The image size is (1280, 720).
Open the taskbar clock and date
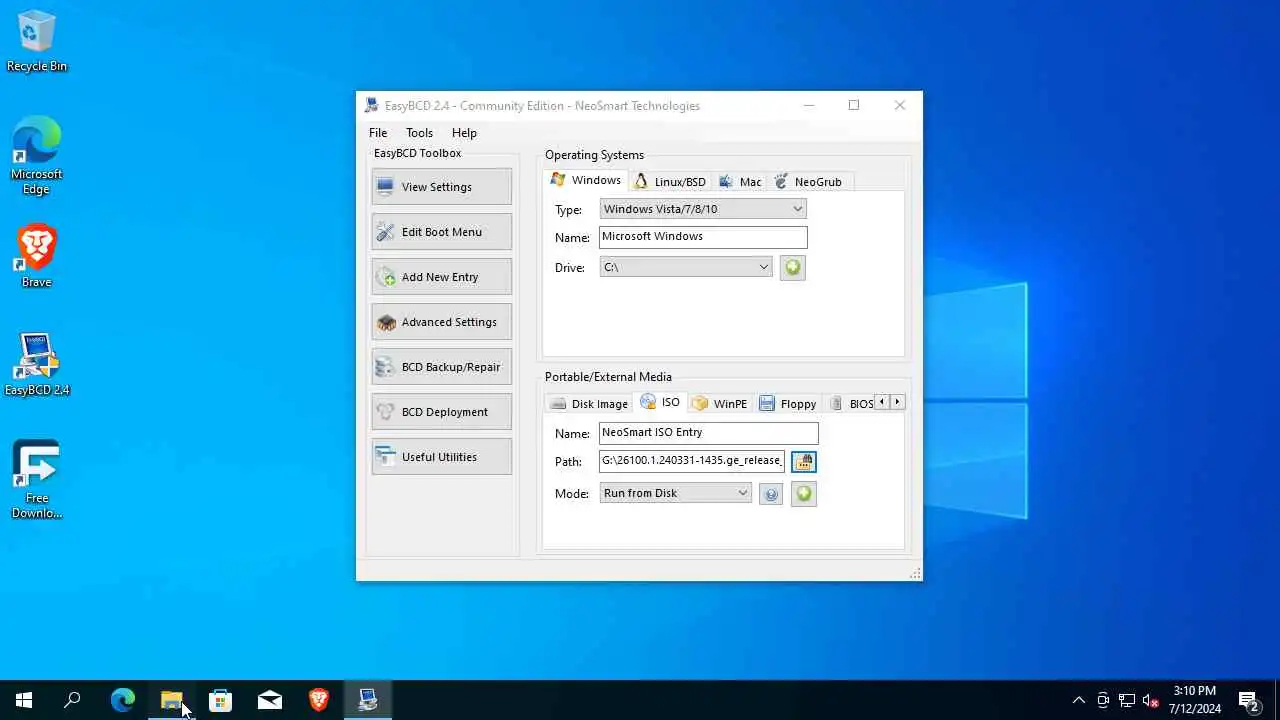(1194, 700)
